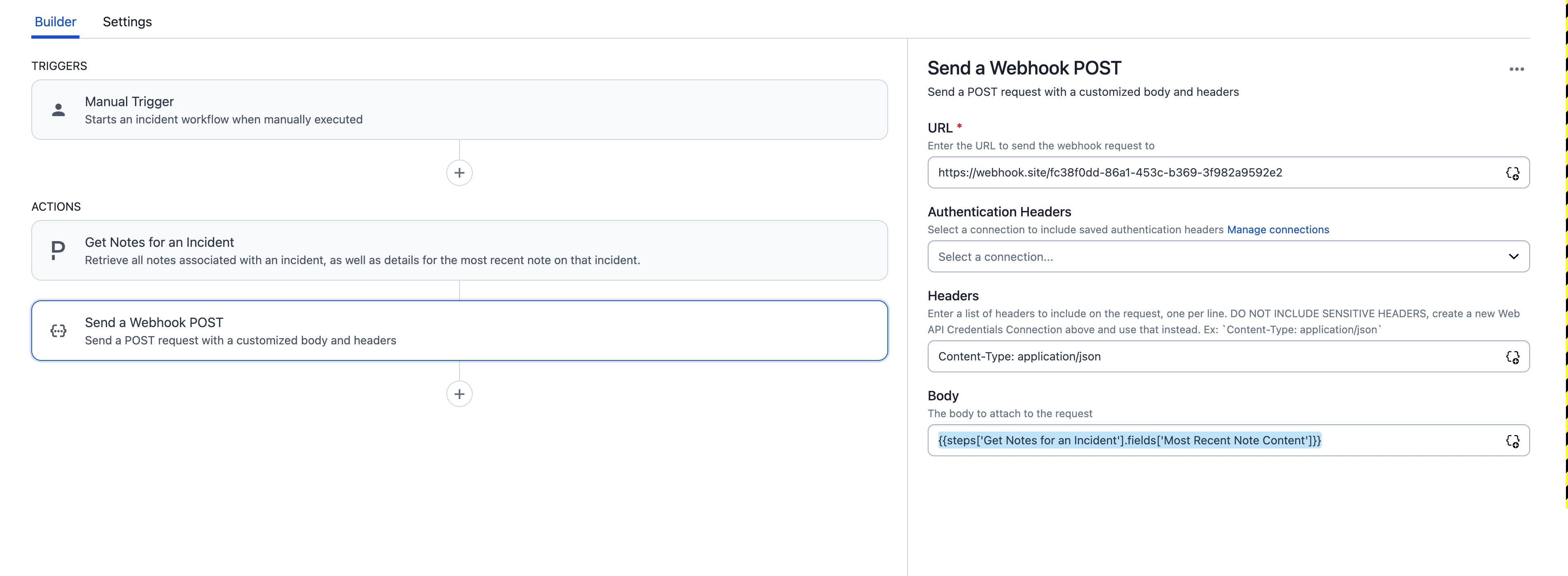Click the PagerDuty P icon on Get Notes

coord(58,251)
